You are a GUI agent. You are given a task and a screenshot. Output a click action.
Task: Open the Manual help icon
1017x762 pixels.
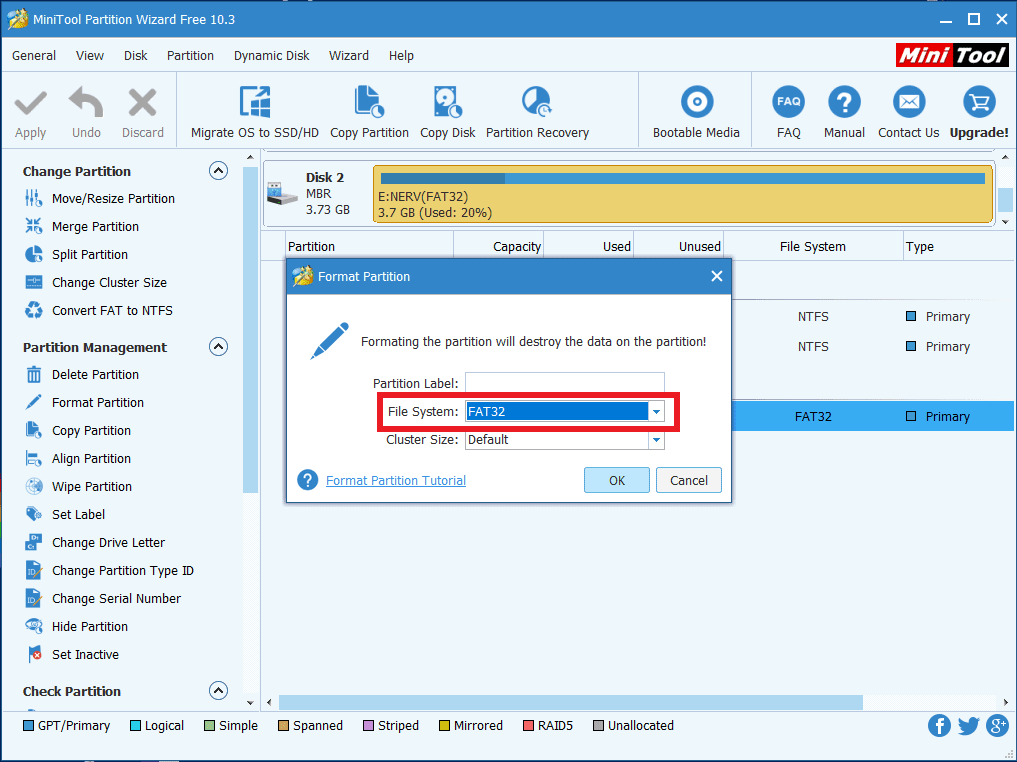(844, 102)
